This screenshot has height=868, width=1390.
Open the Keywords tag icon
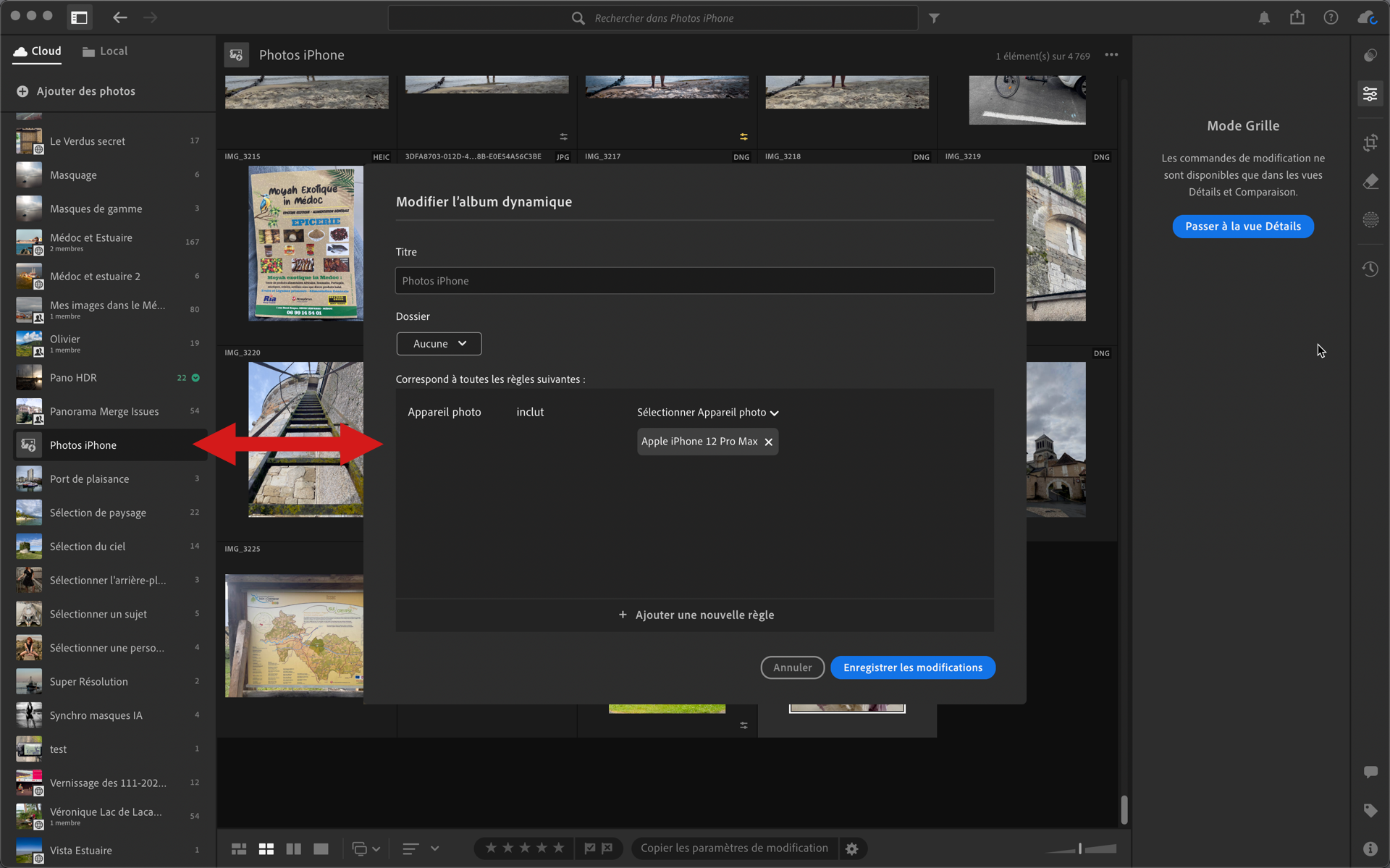1370,810
